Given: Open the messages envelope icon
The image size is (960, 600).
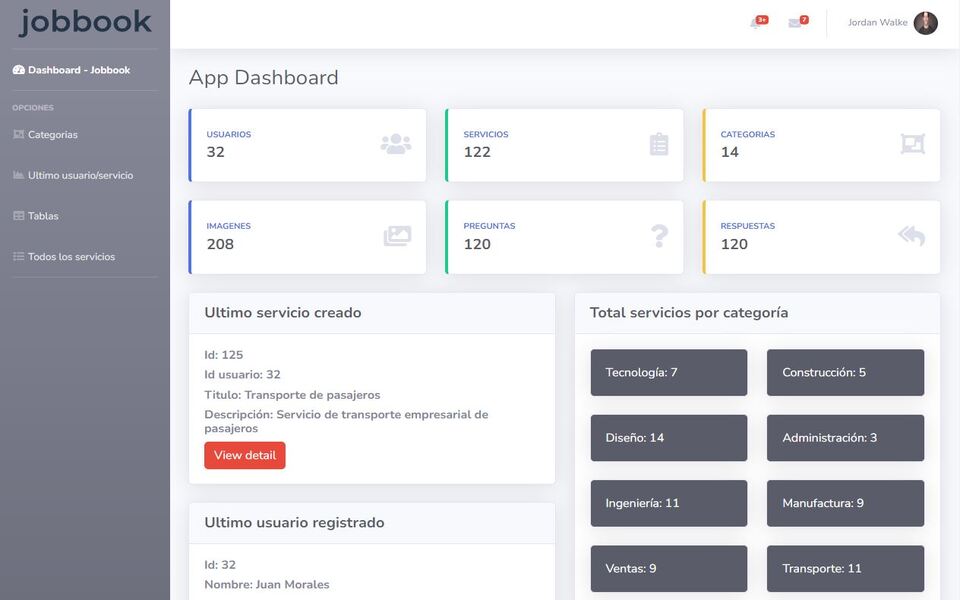Looking at the screenshot, I should pos(795,23).
